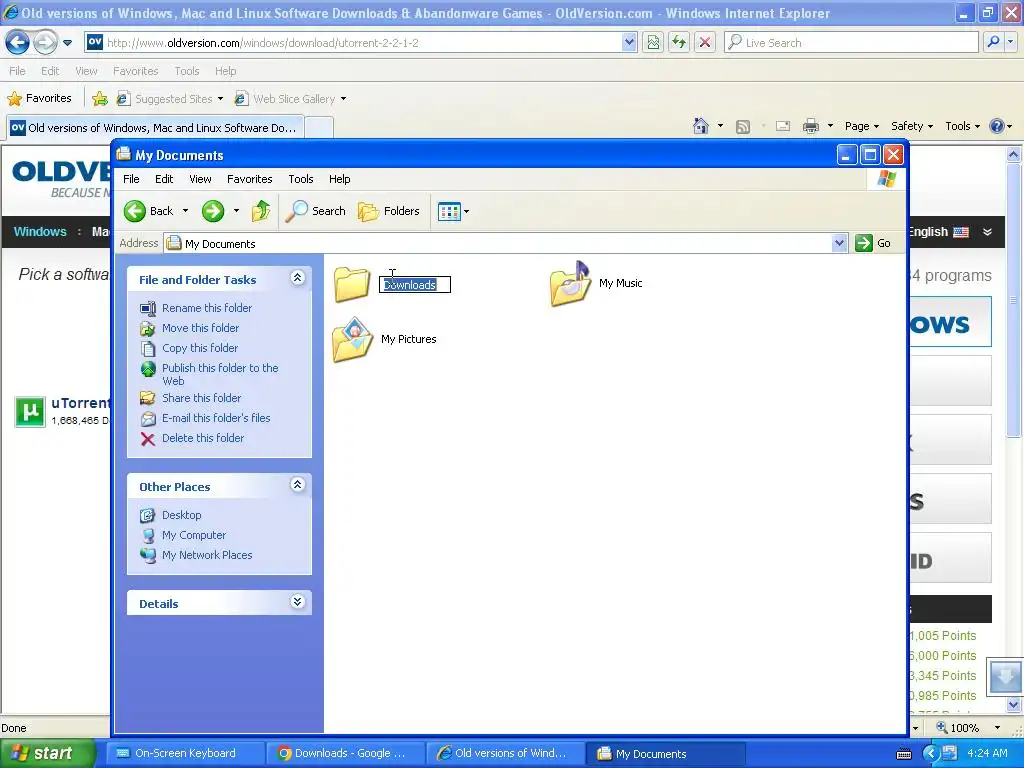Click the IE page vertical scrollbar down arrow
Viewport: 1024px width, 768px height.
pos(1014,705)
